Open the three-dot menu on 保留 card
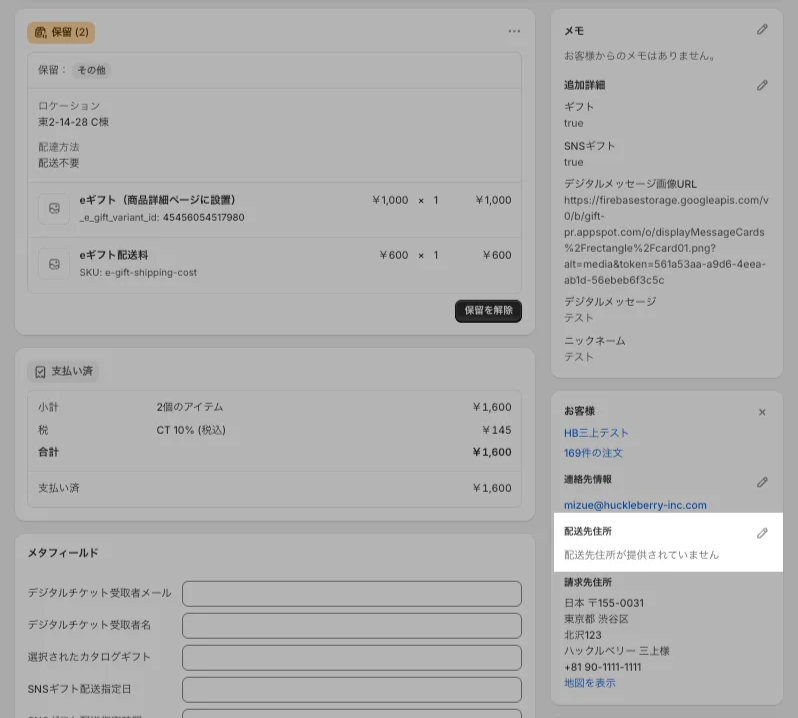Screen dimensions: 798x718 [514, 32]
